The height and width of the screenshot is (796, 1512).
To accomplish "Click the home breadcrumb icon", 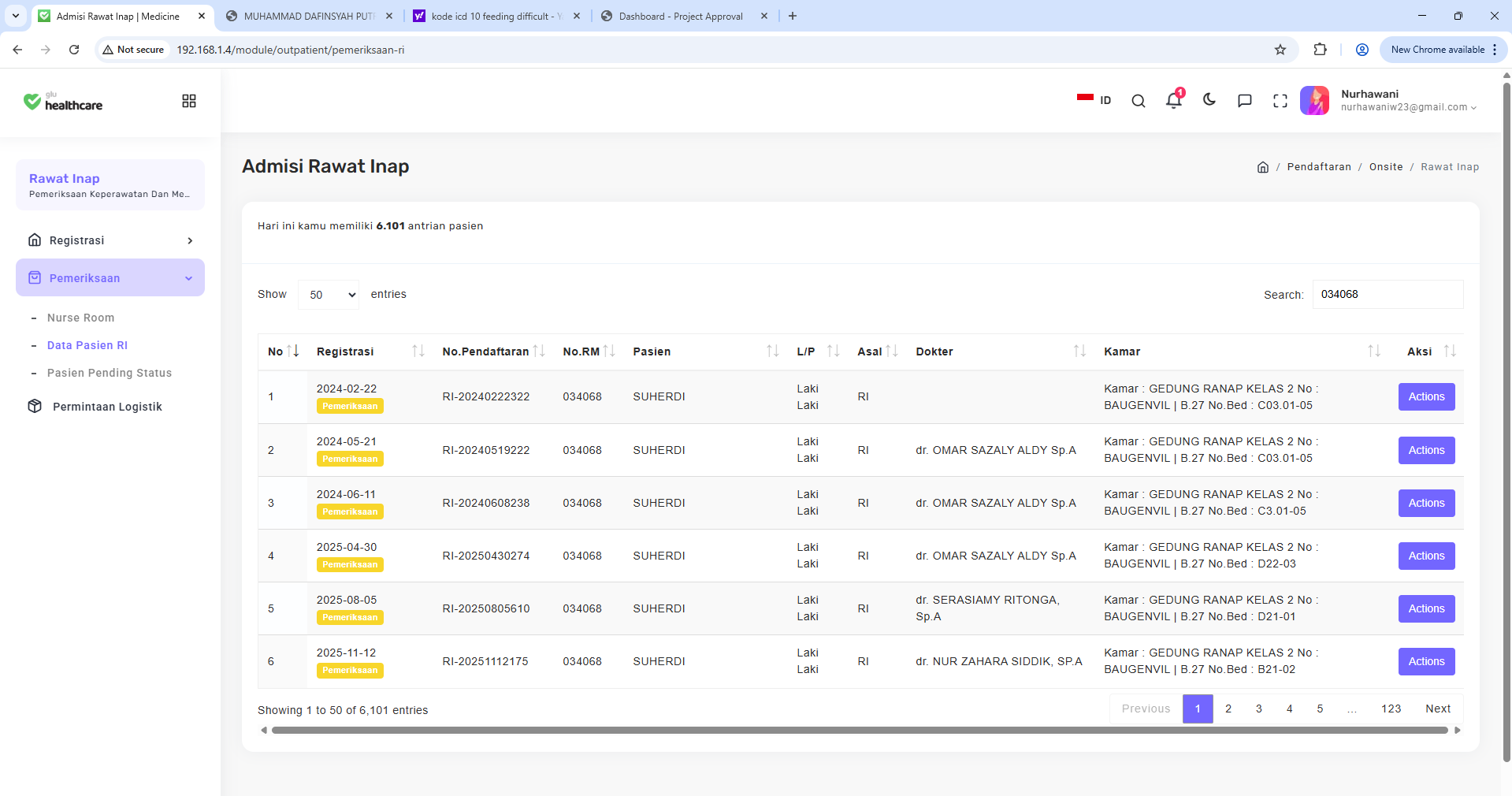I will coord(1263,167).
